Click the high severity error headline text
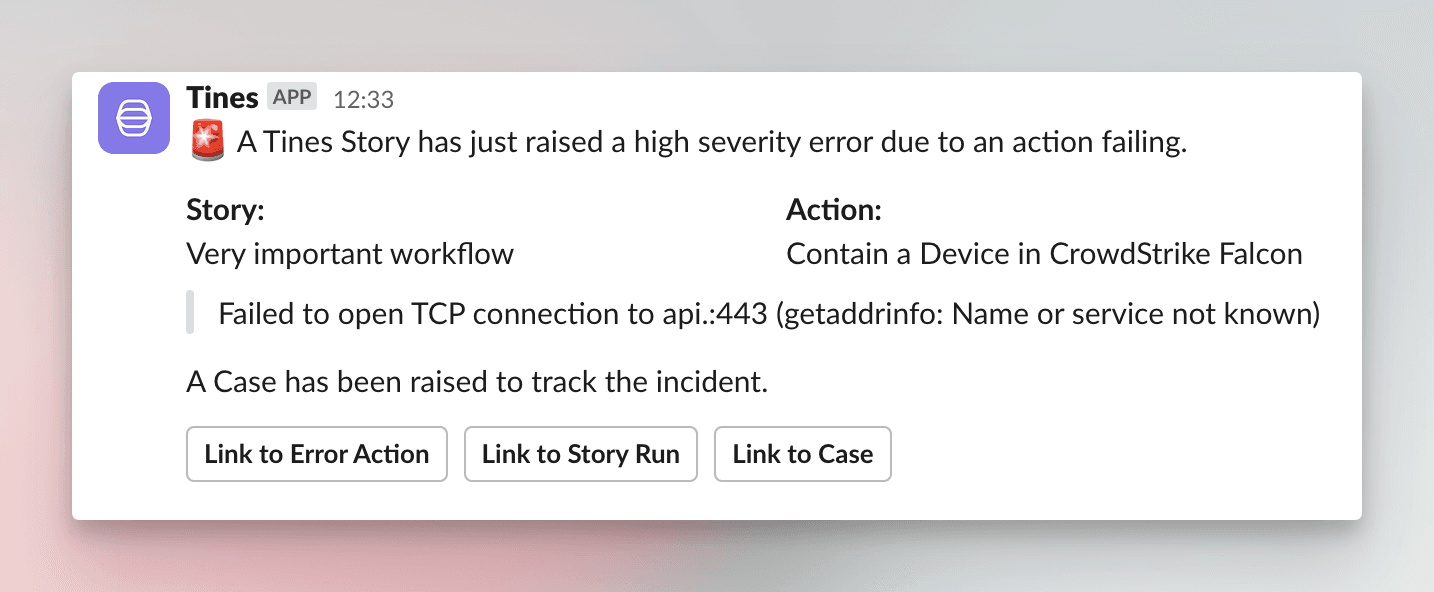Image resolution: width=1434 pixels, height=592 pixels. tap(711, 143)
